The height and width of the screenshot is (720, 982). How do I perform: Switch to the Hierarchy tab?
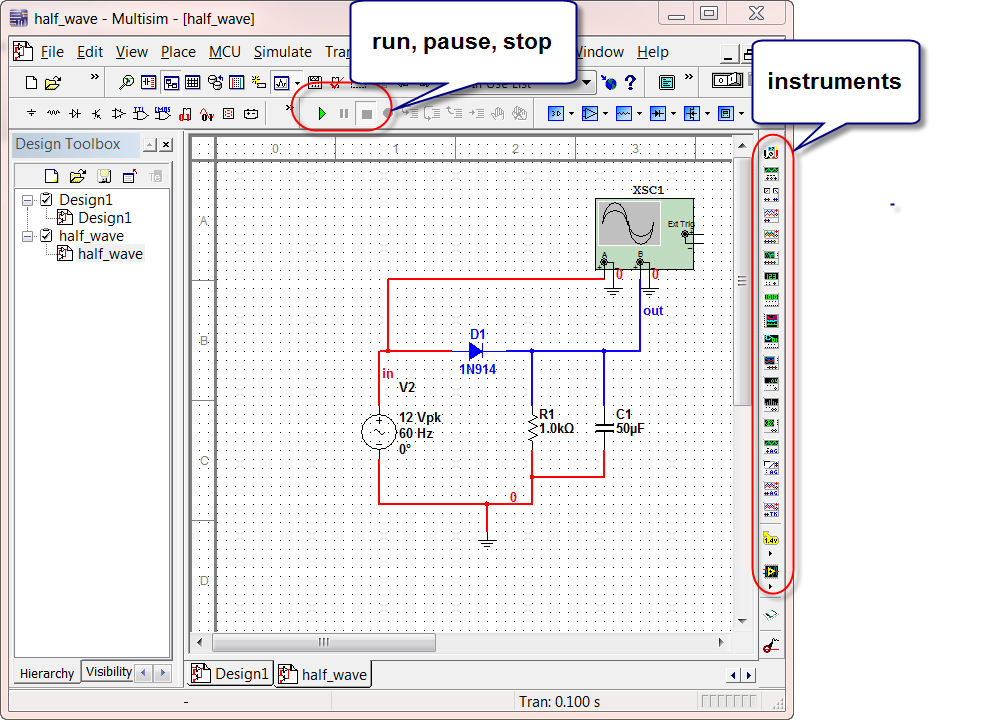[47, 673]
